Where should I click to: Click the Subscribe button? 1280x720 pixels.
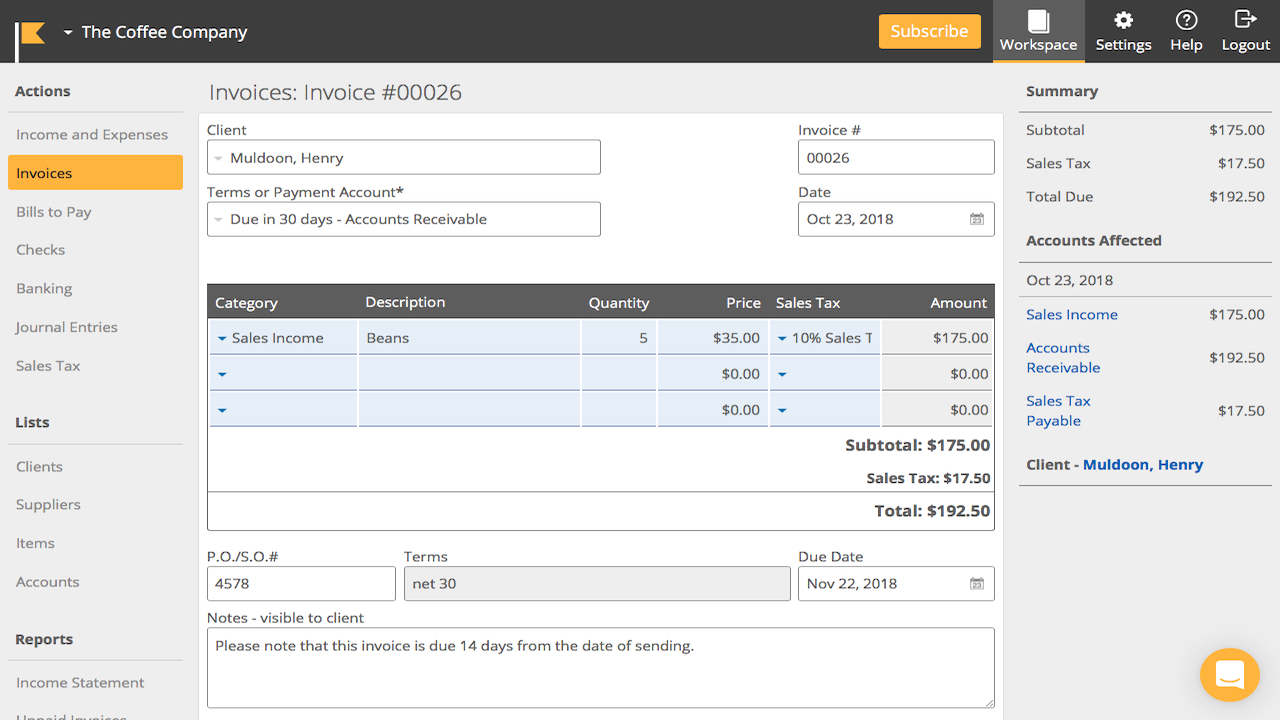pos(929,31)
